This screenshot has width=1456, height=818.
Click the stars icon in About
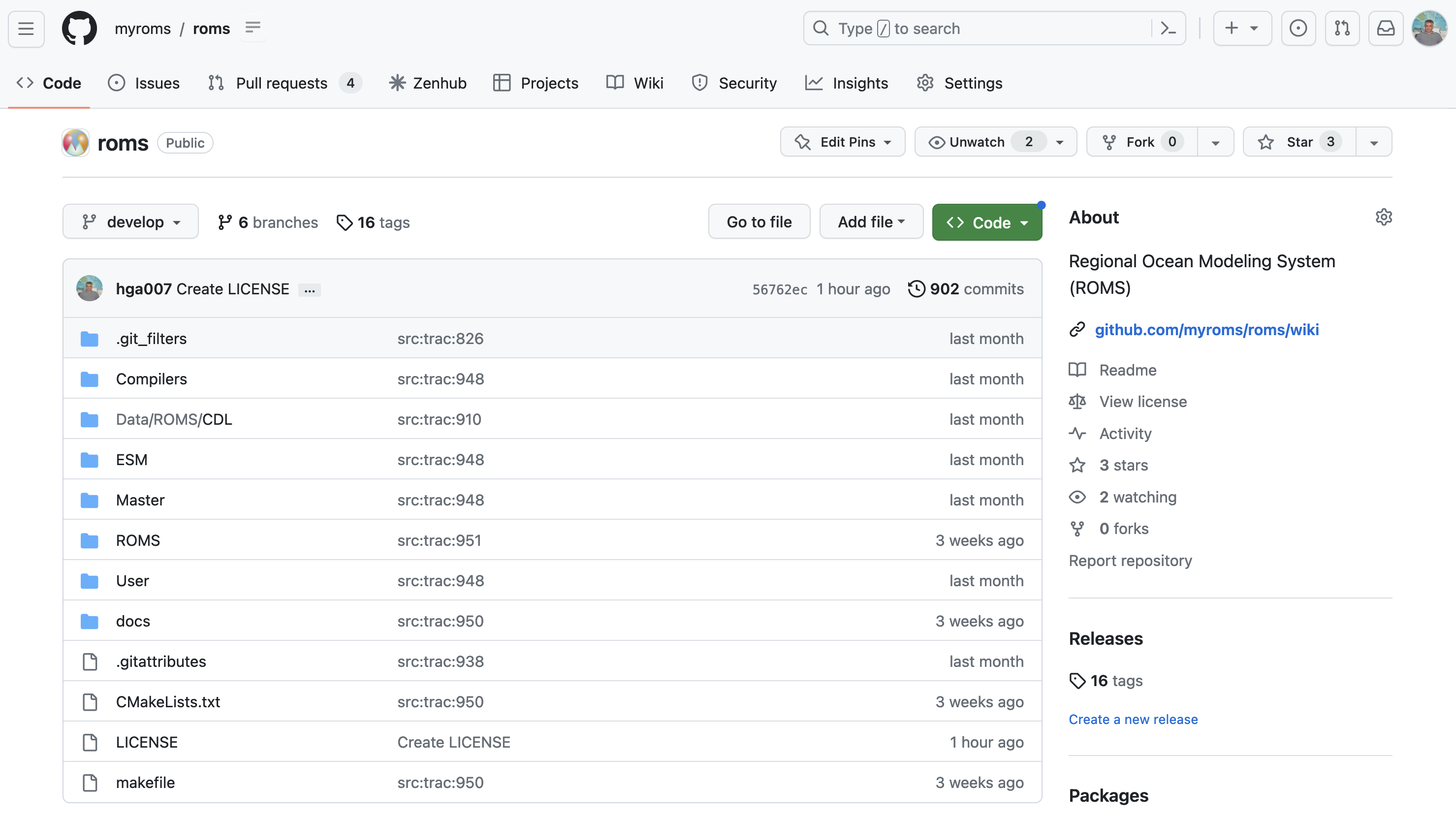[x=1077, y=465]
